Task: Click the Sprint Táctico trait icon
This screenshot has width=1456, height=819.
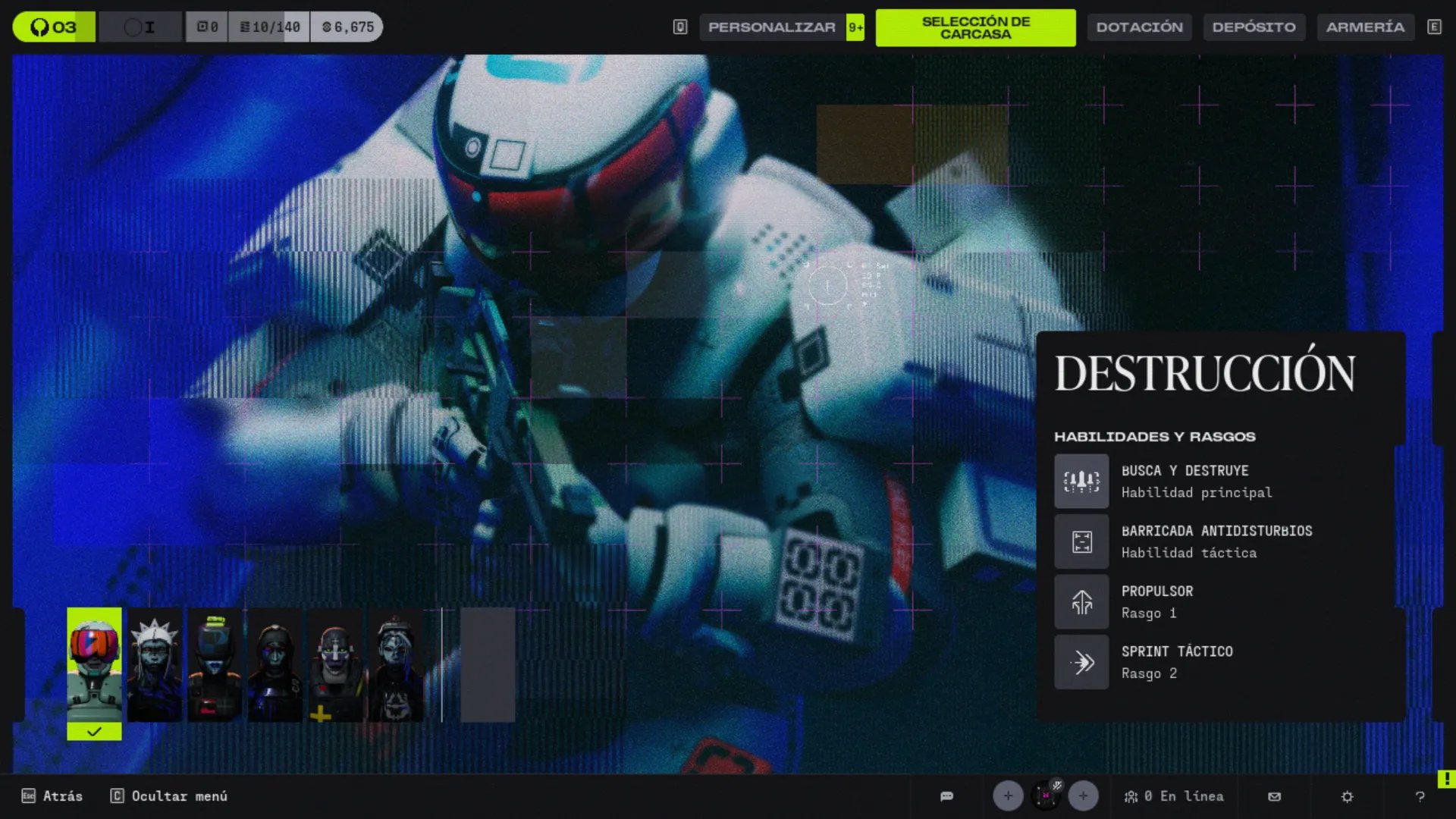Action: point(1081,662)
